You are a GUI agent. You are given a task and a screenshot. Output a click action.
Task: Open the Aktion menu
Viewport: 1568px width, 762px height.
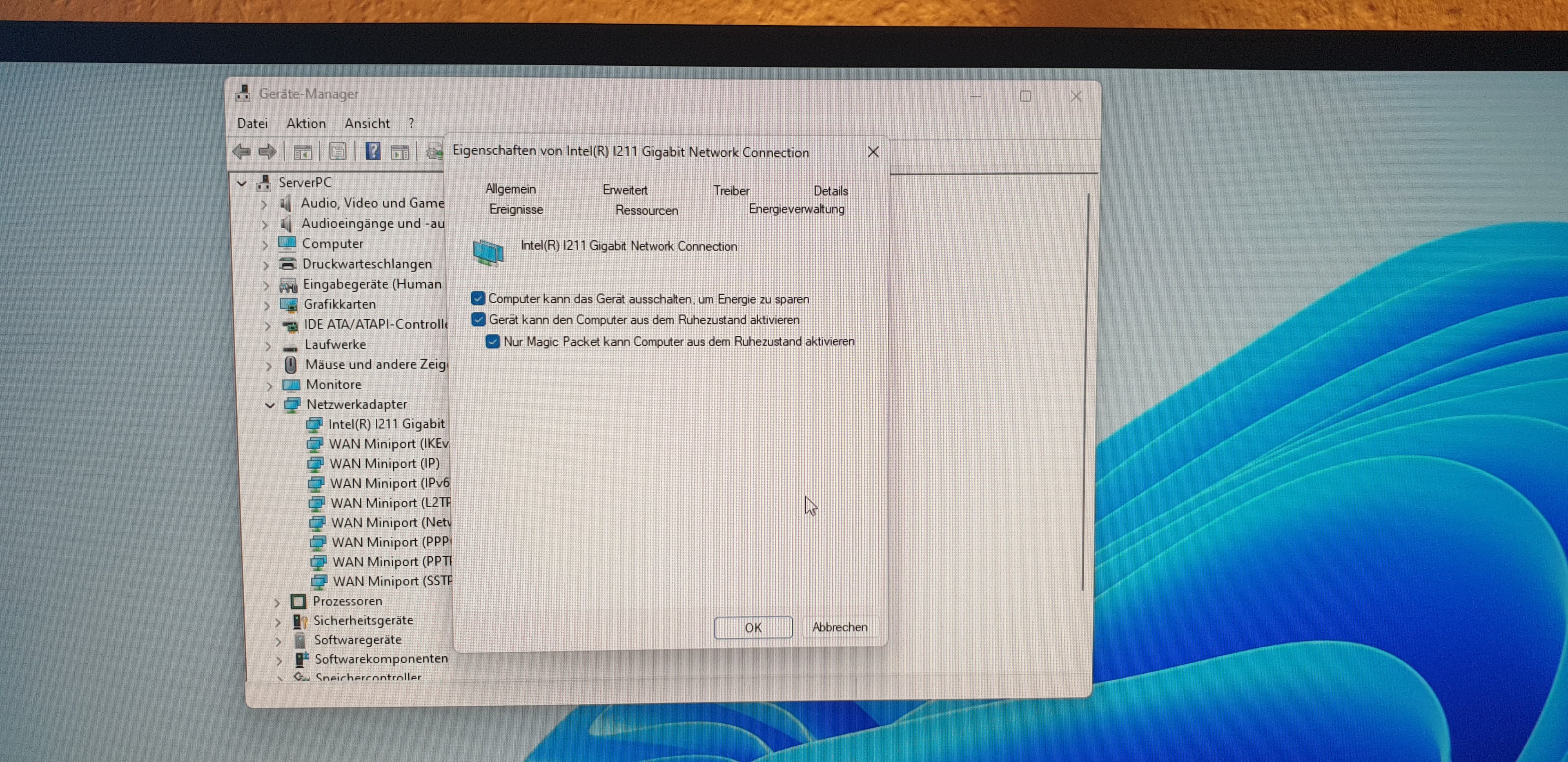[x=305, y=124]
